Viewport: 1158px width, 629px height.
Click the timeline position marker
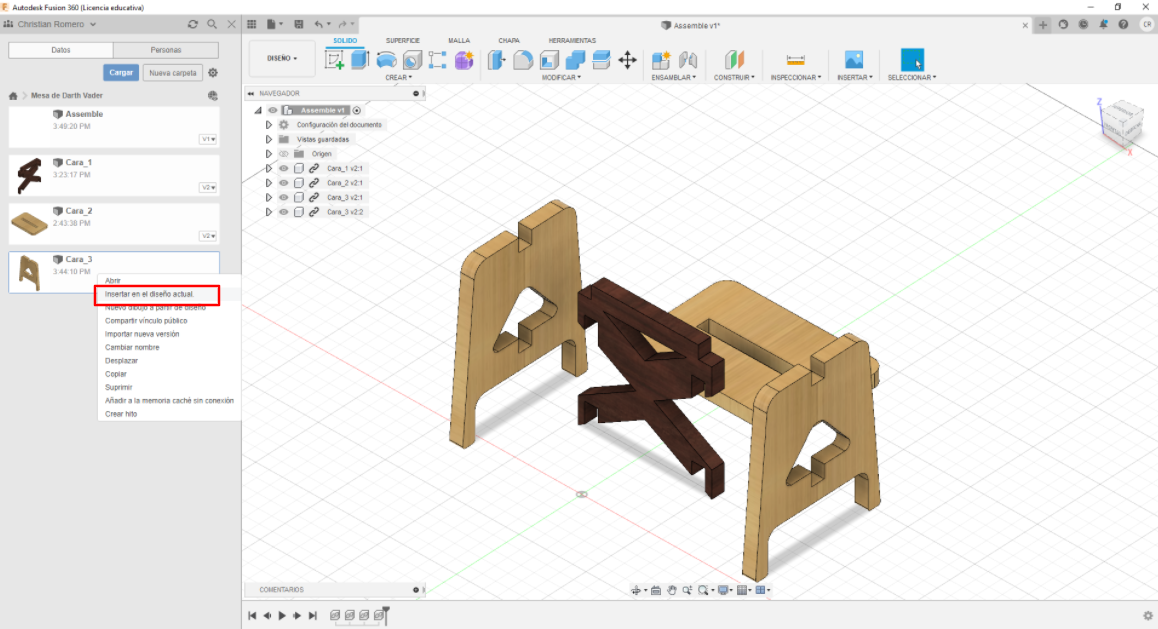point(385,613)
